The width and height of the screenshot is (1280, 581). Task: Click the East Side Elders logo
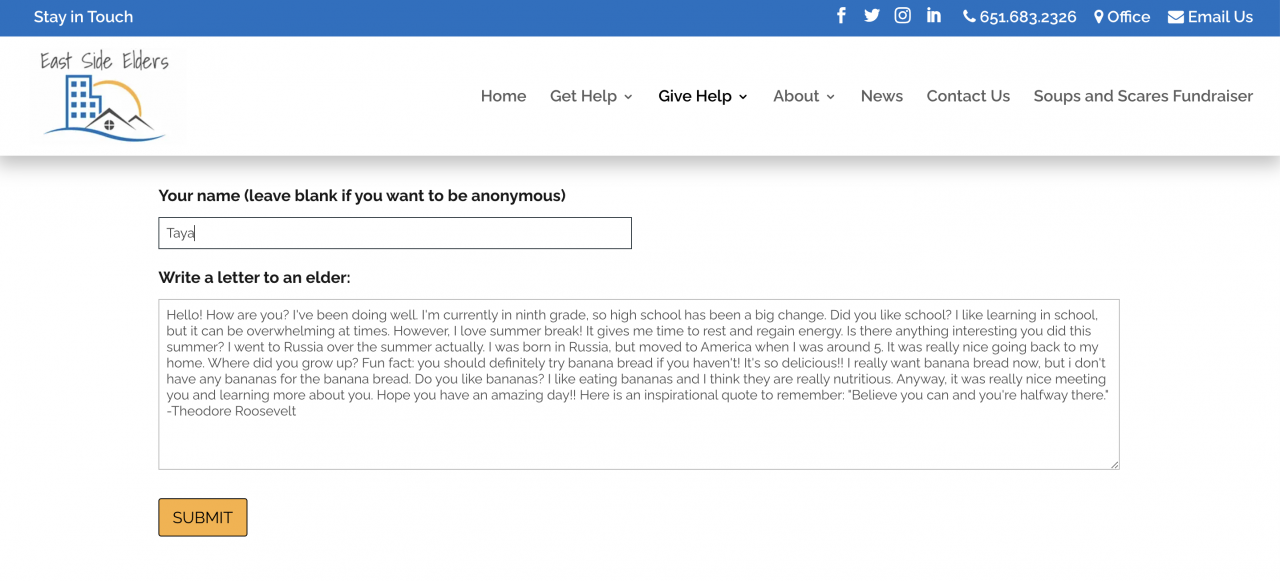[x=104, y=96]
